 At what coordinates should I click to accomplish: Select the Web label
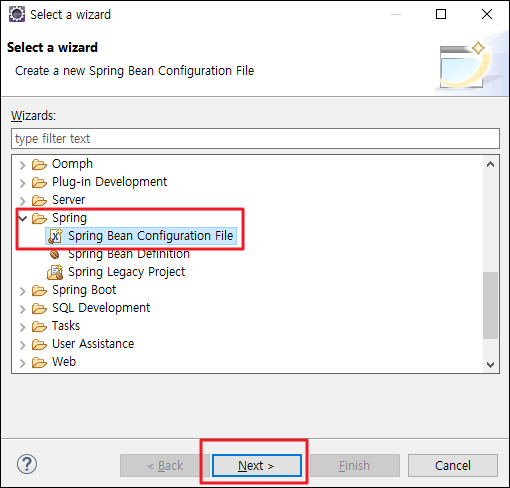(x=64, y=362)
